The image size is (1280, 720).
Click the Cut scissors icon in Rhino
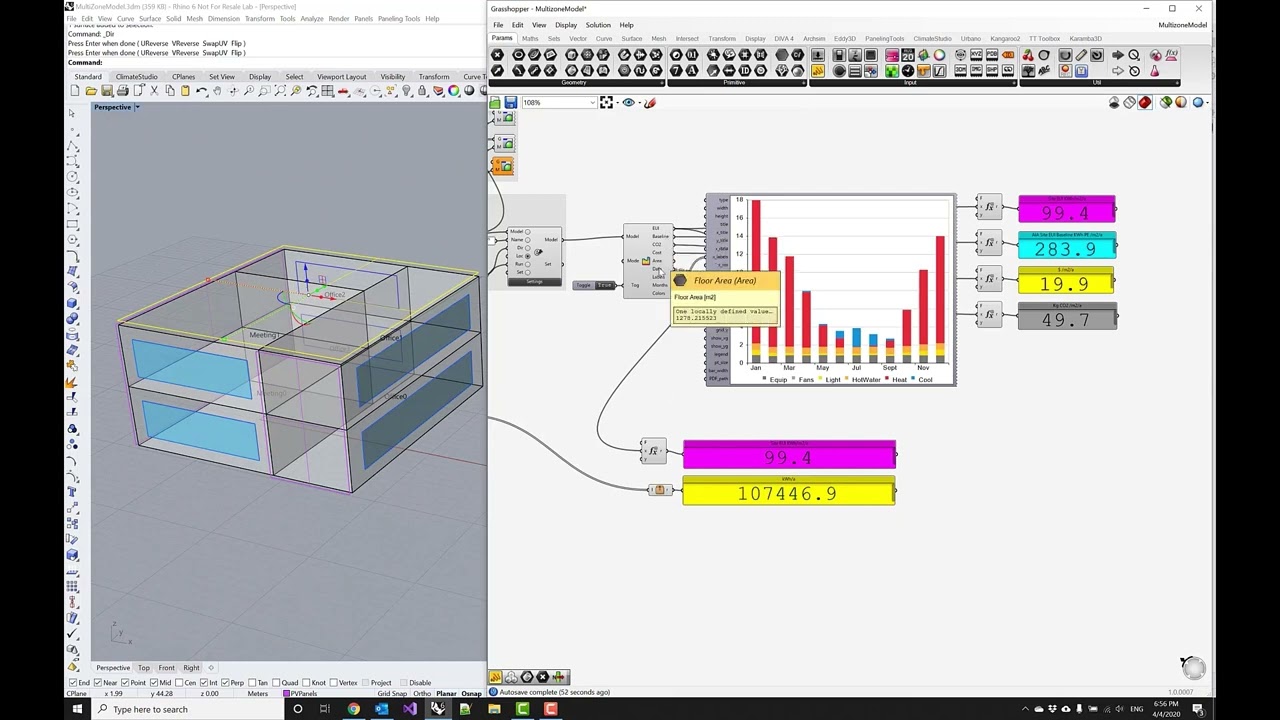[154, 91]
